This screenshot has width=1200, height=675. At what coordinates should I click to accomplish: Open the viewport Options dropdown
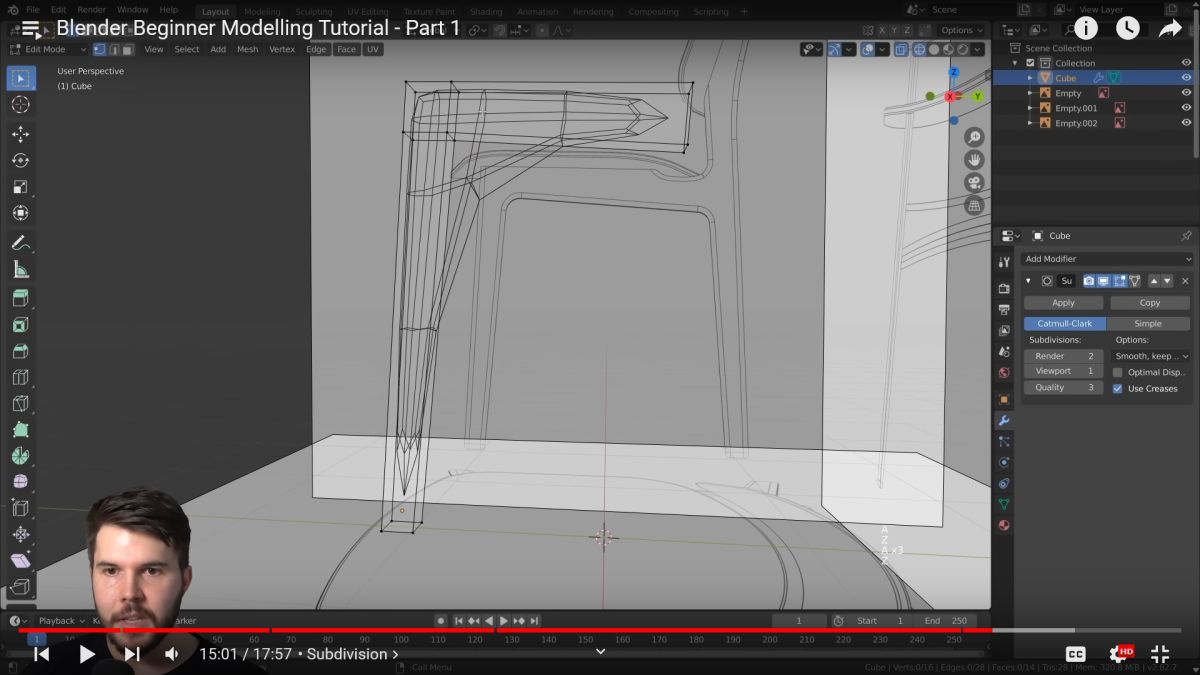pos(961,30)
